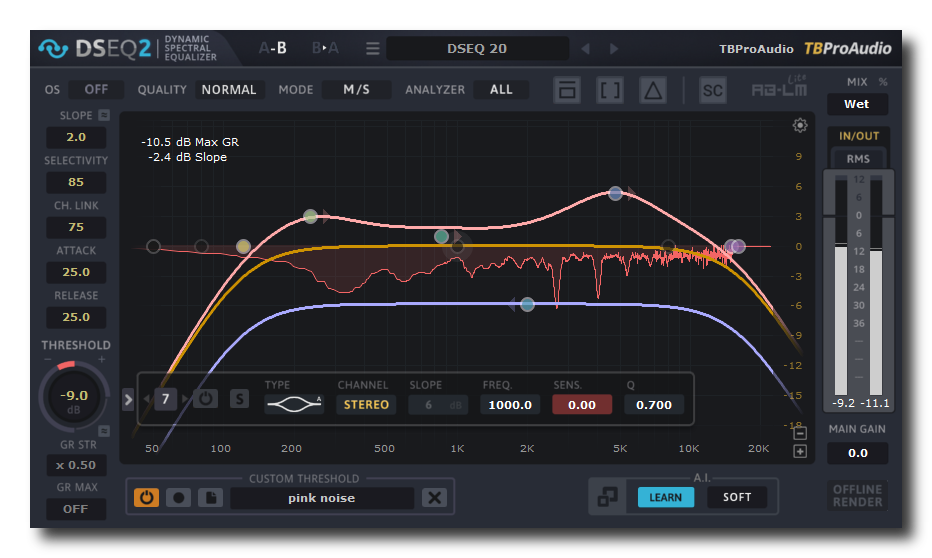Image resolution: width=932 pixels, height=558 pixels.
Task: Click the THRESHOLD knob at -9.0 dB
Action: 74,398
